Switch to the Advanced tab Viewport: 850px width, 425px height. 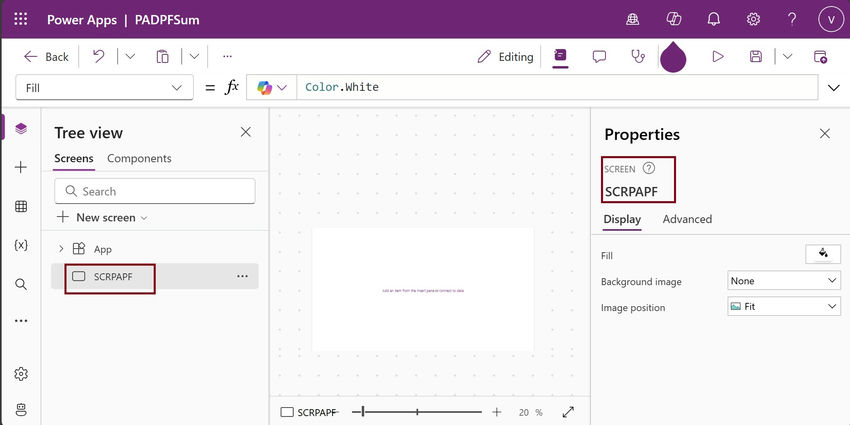(687, 220)
